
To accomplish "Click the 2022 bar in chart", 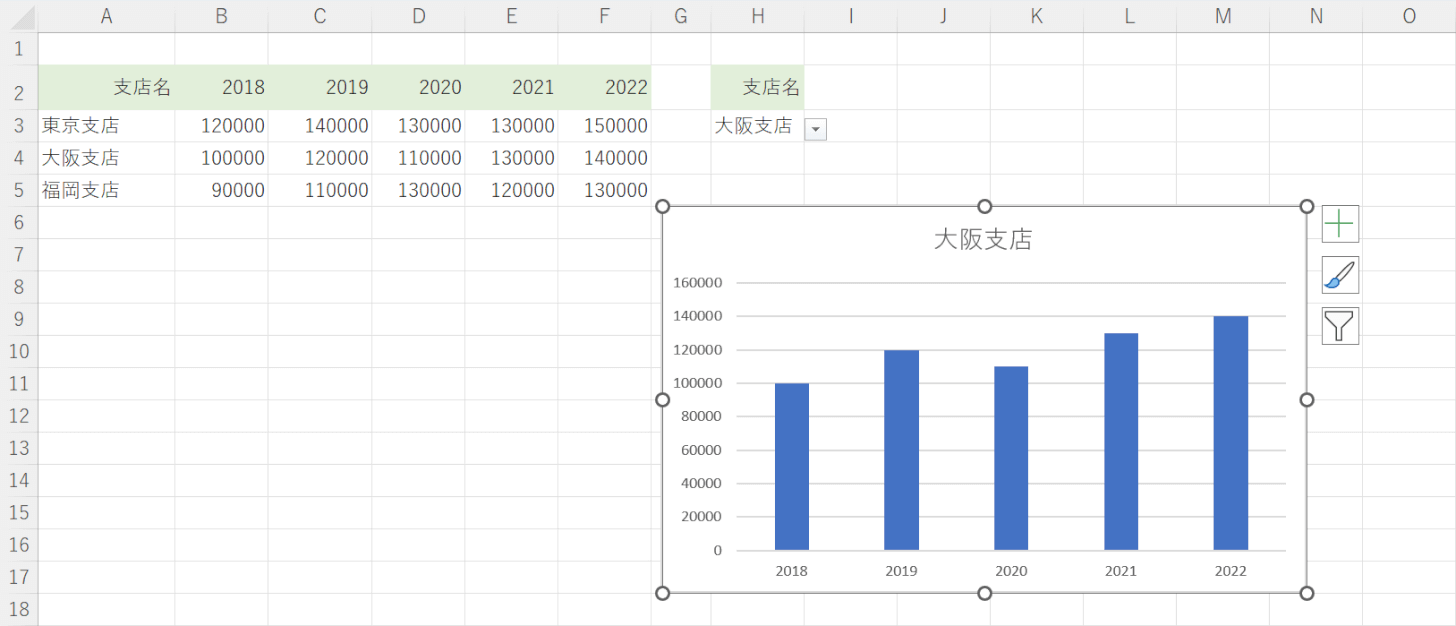I will pyautogui.click(x=1230, y=433).
